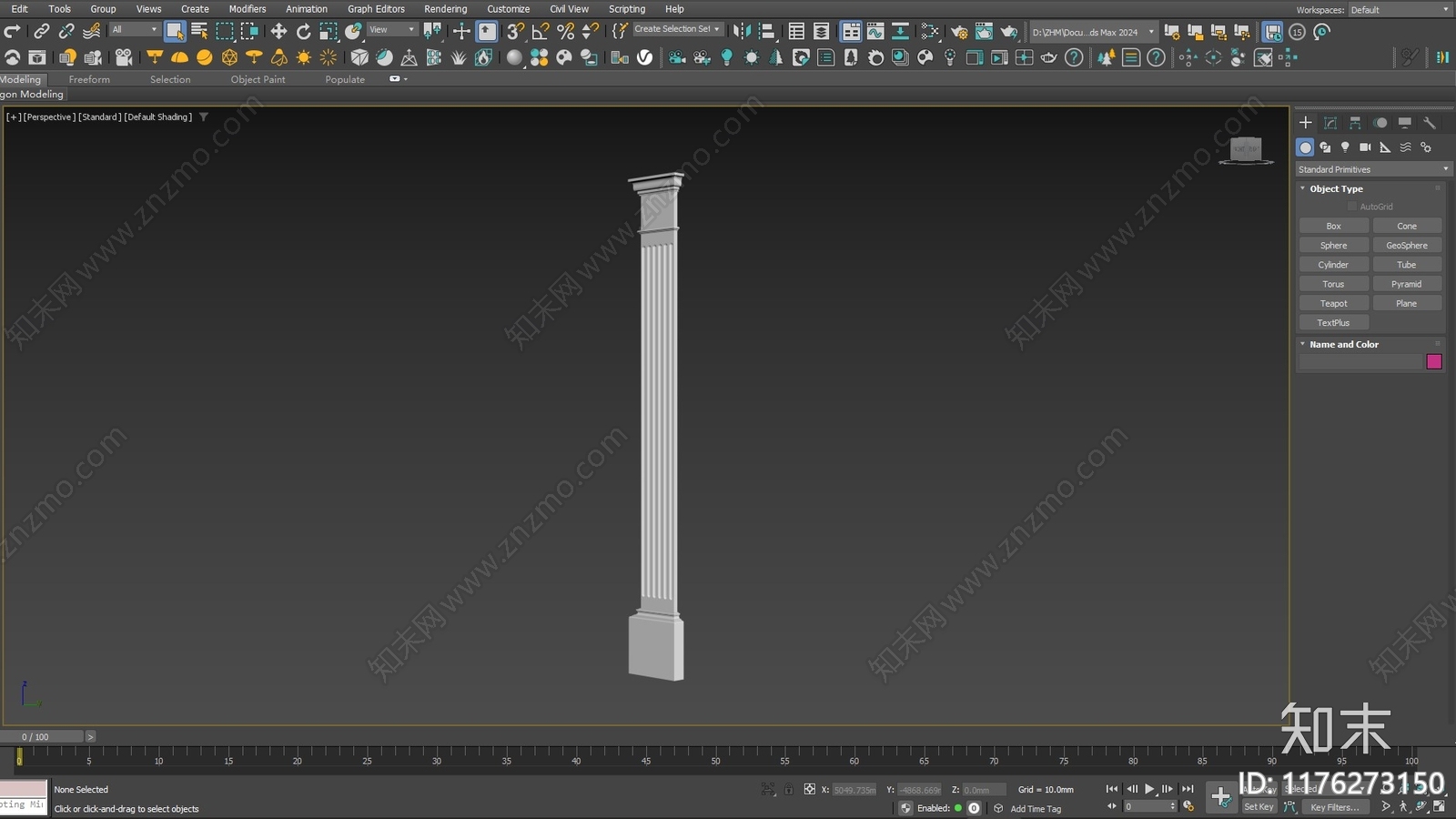Viewport: 1456px width, 819px height.
Task: Click the Unlink selection icon
Action: (66, 32)
